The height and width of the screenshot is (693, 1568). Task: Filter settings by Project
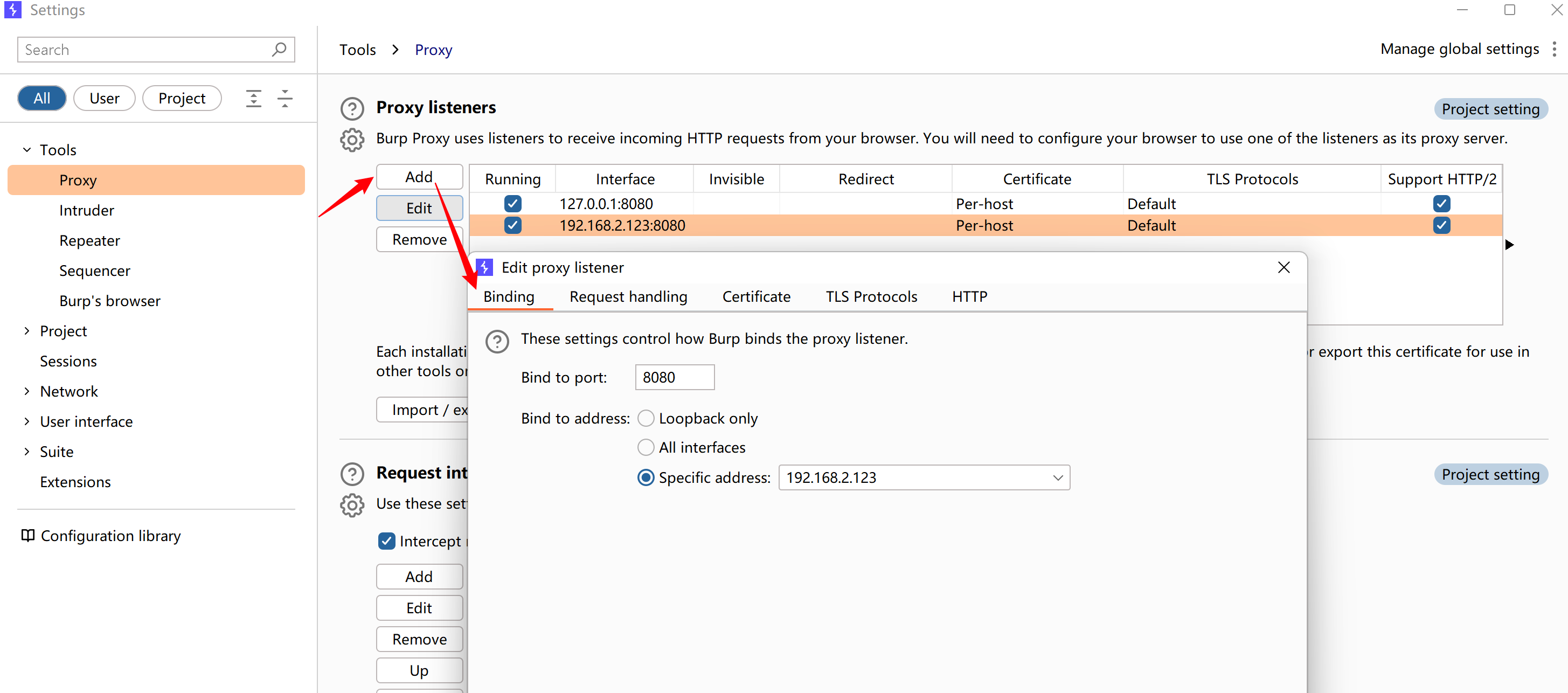tap(182, 99)
